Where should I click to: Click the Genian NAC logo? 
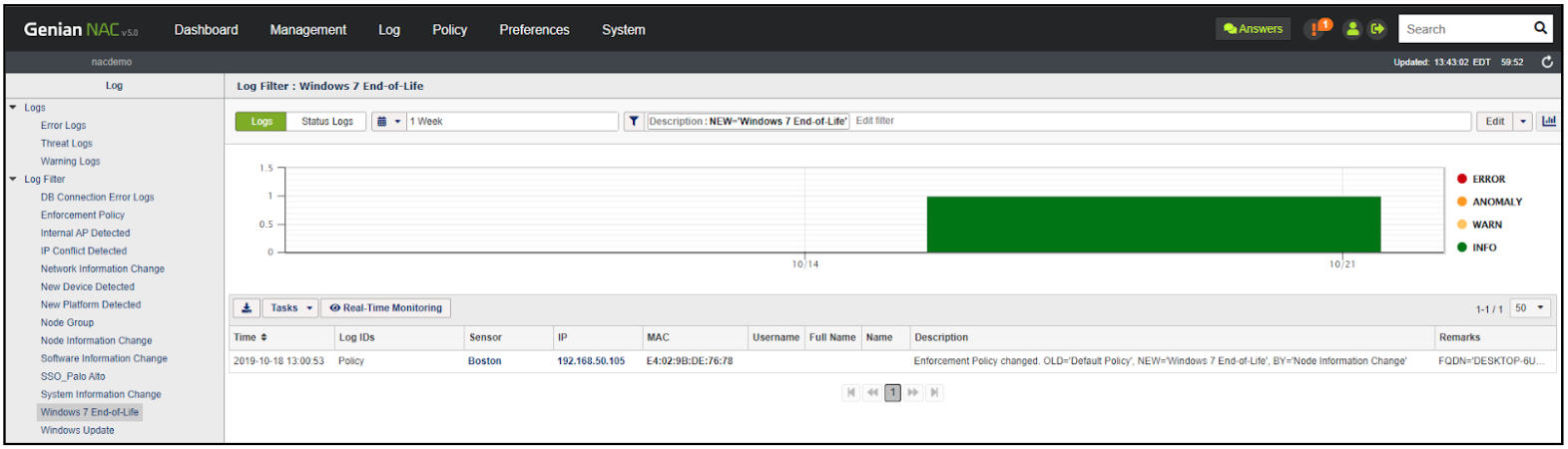pyautogui.click(x=81, y=30)
